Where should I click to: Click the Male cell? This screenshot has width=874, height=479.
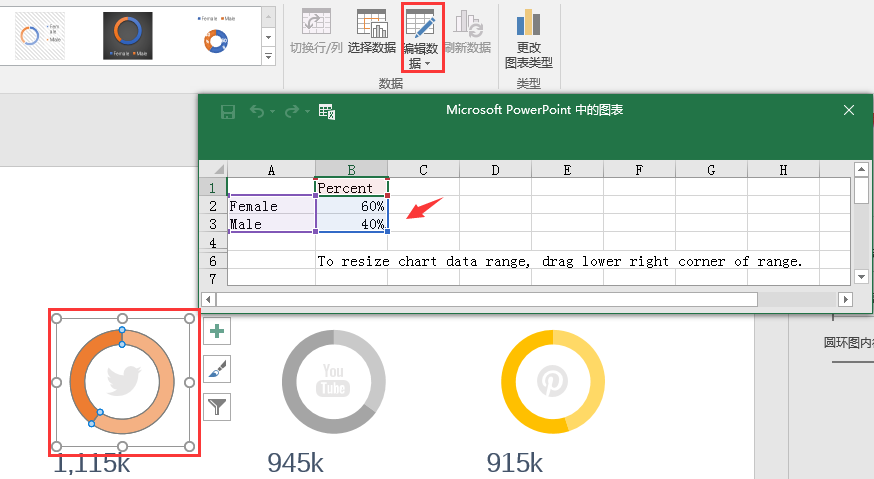pos(271,224)
